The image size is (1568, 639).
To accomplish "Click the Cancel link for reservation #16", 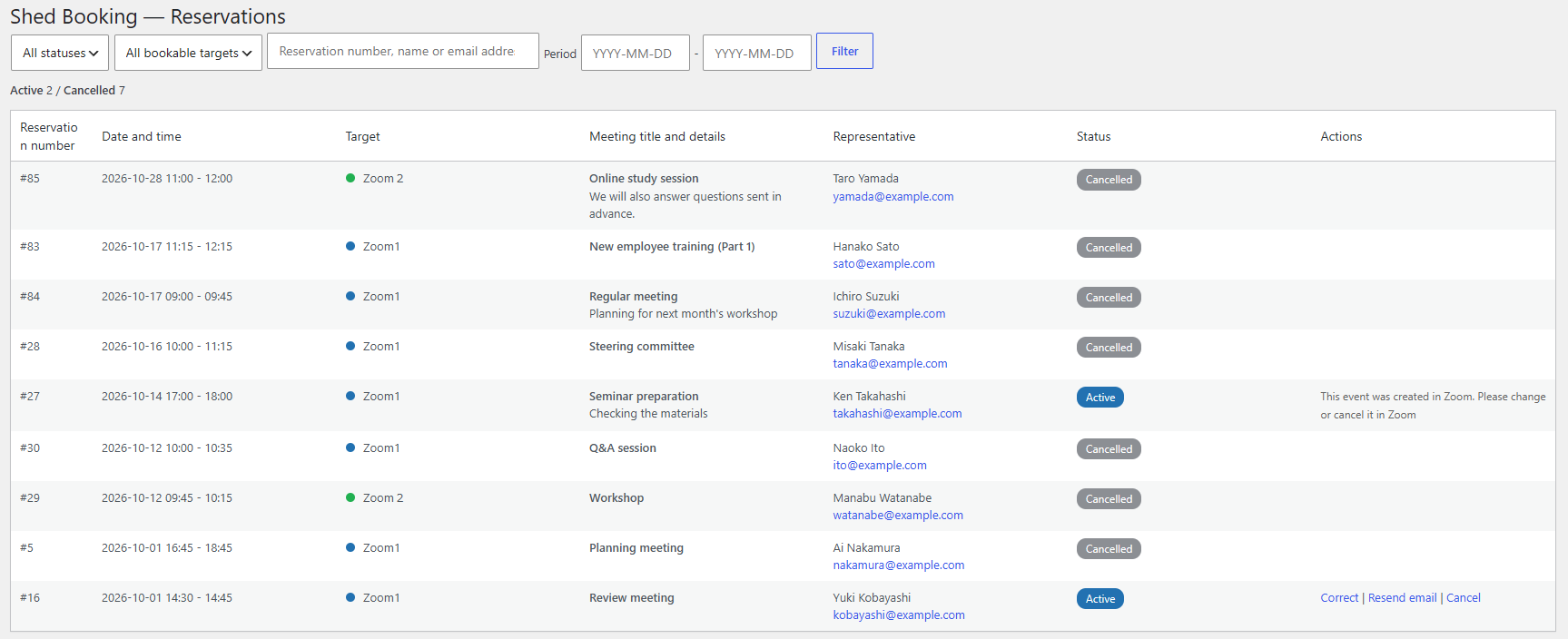I will coord(1463,598).
